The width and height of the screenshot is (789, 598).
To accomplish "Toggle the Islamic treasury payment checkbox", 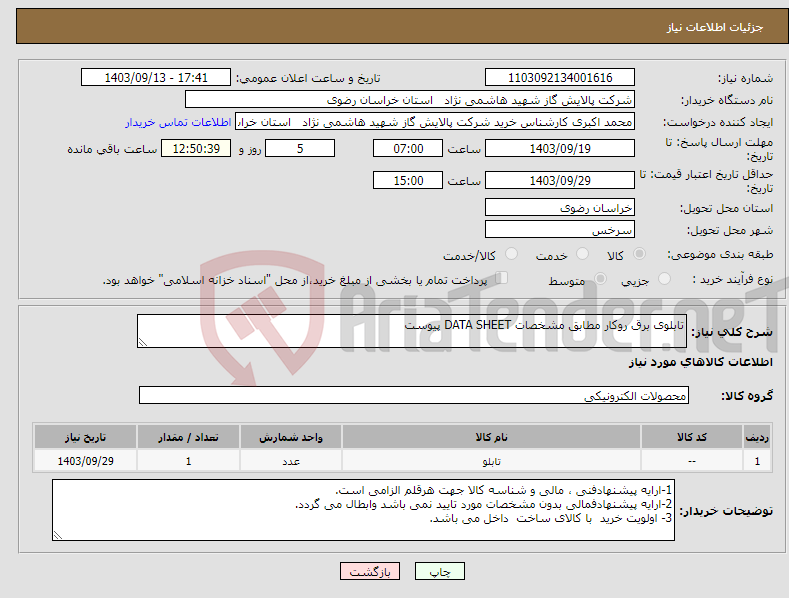I will tap(502, 277).
